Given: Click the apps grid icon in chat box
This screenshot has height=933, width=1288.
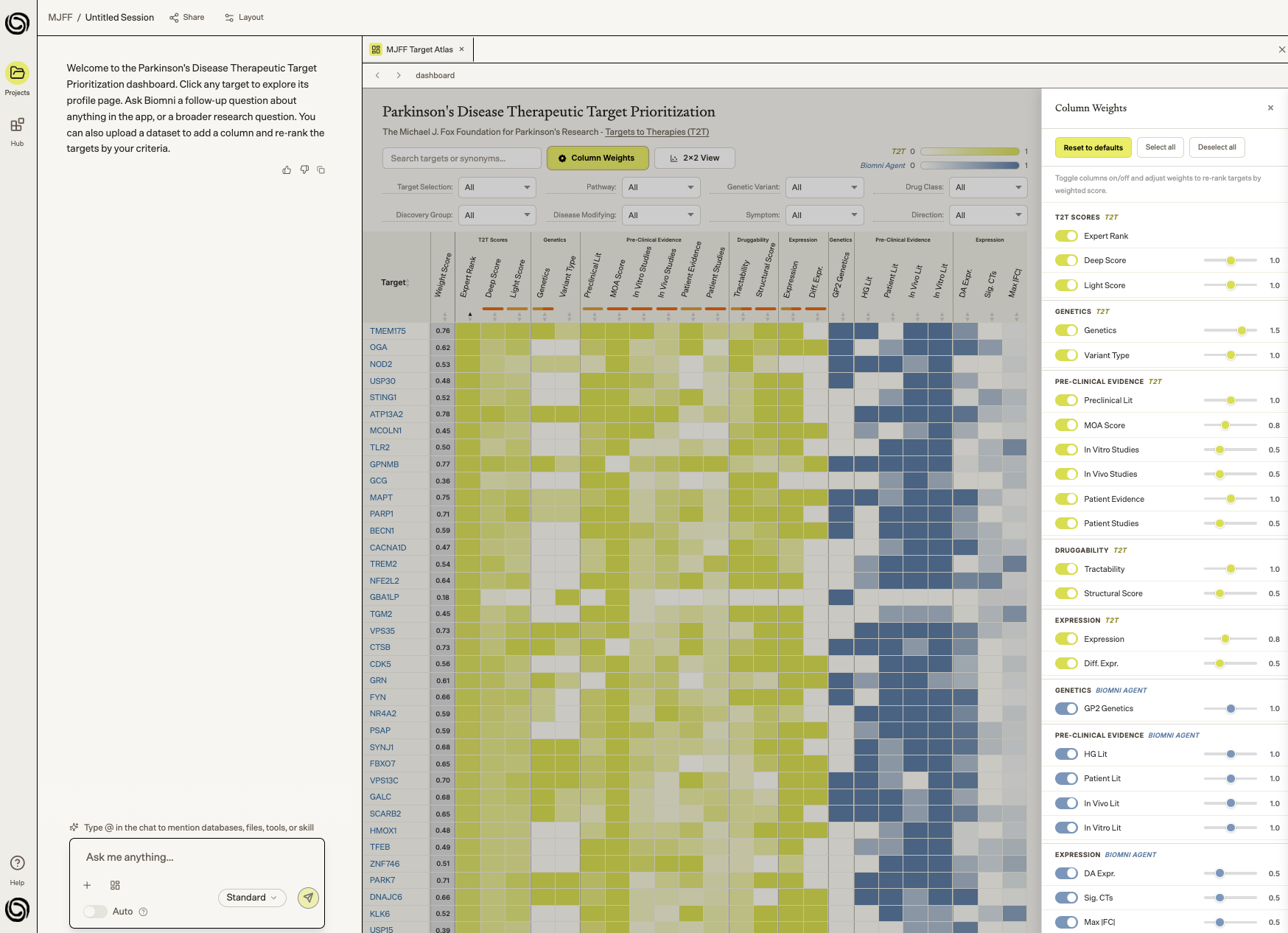Looking at the screenshot, I should [x=115, y=885].
